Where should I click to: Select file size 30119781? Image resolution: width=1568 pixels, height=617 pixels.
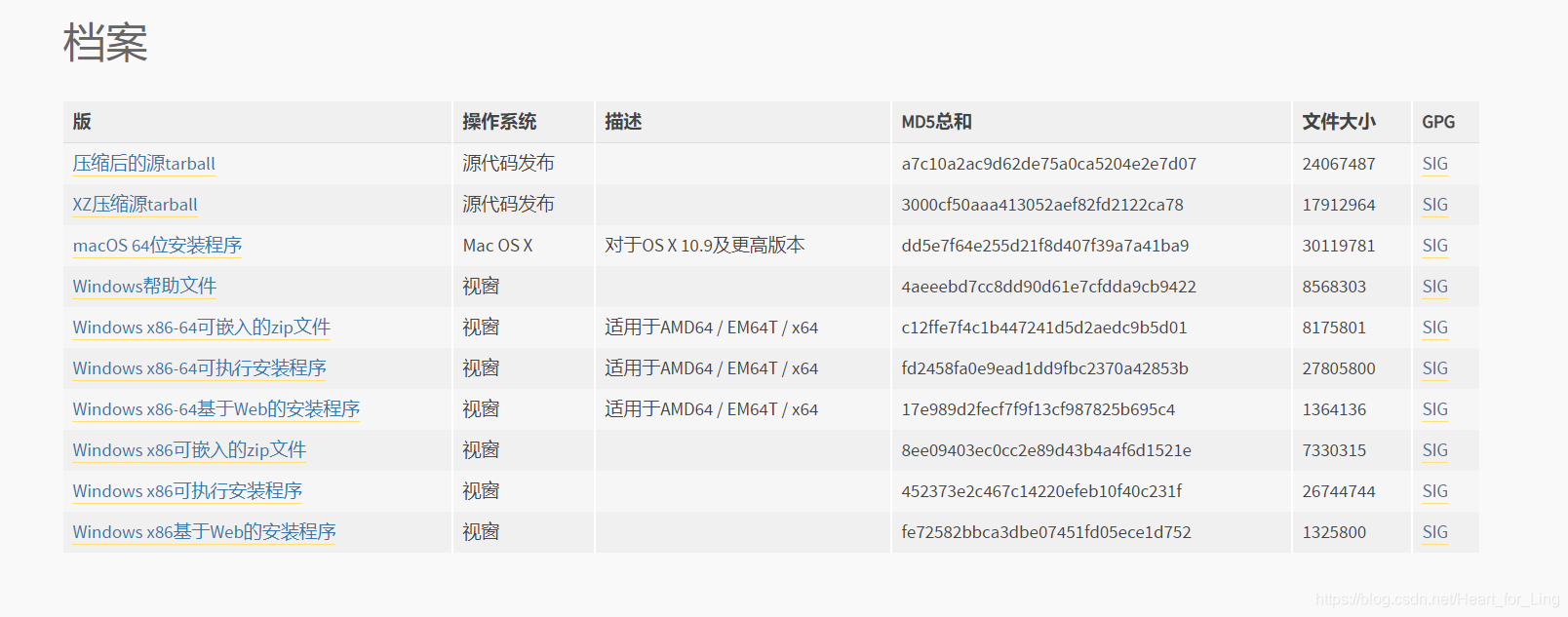pyautogui.click(x=1339, y=246)
